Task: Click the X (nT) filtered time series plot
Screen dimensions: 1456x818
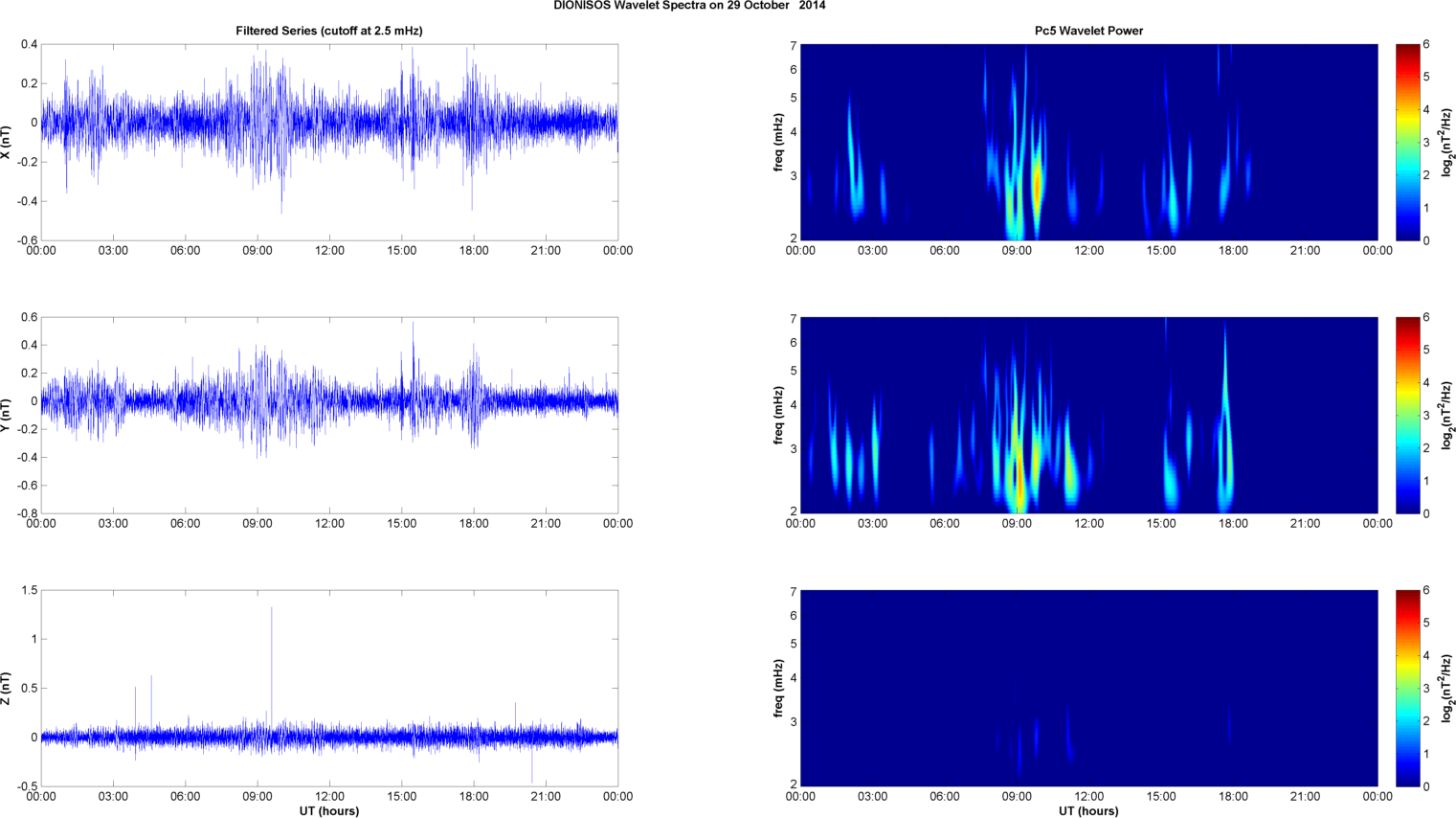Action: (329, 142)
